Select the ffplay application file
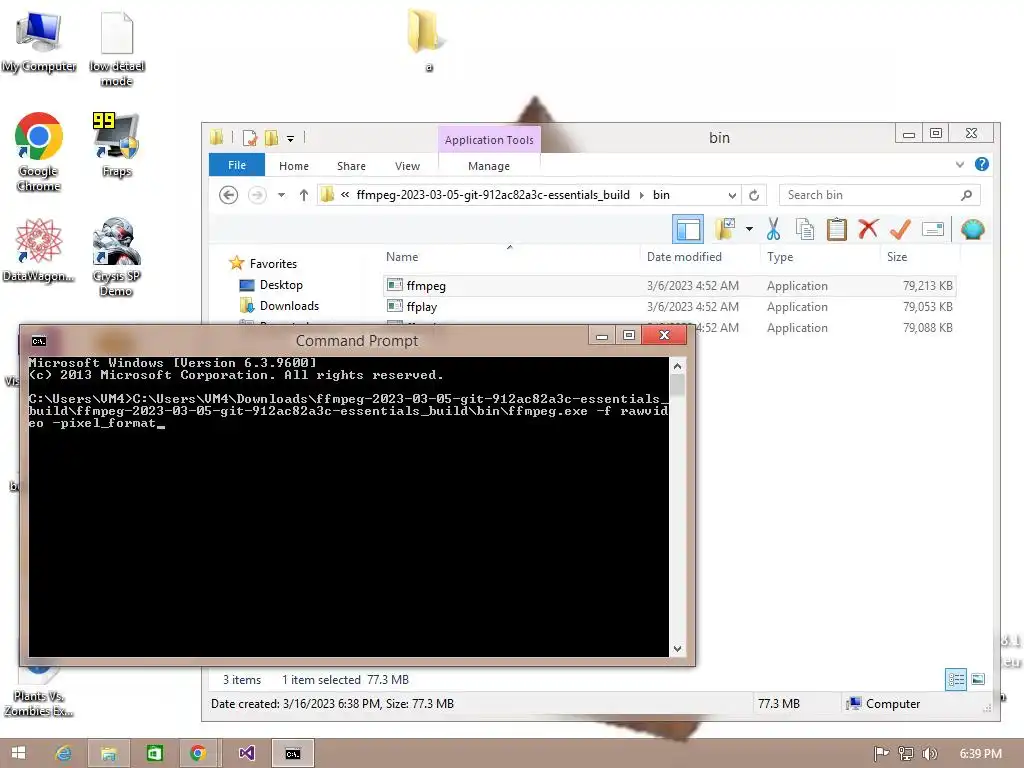Viewport: 1024px width, 768px height. click(669, 306)
